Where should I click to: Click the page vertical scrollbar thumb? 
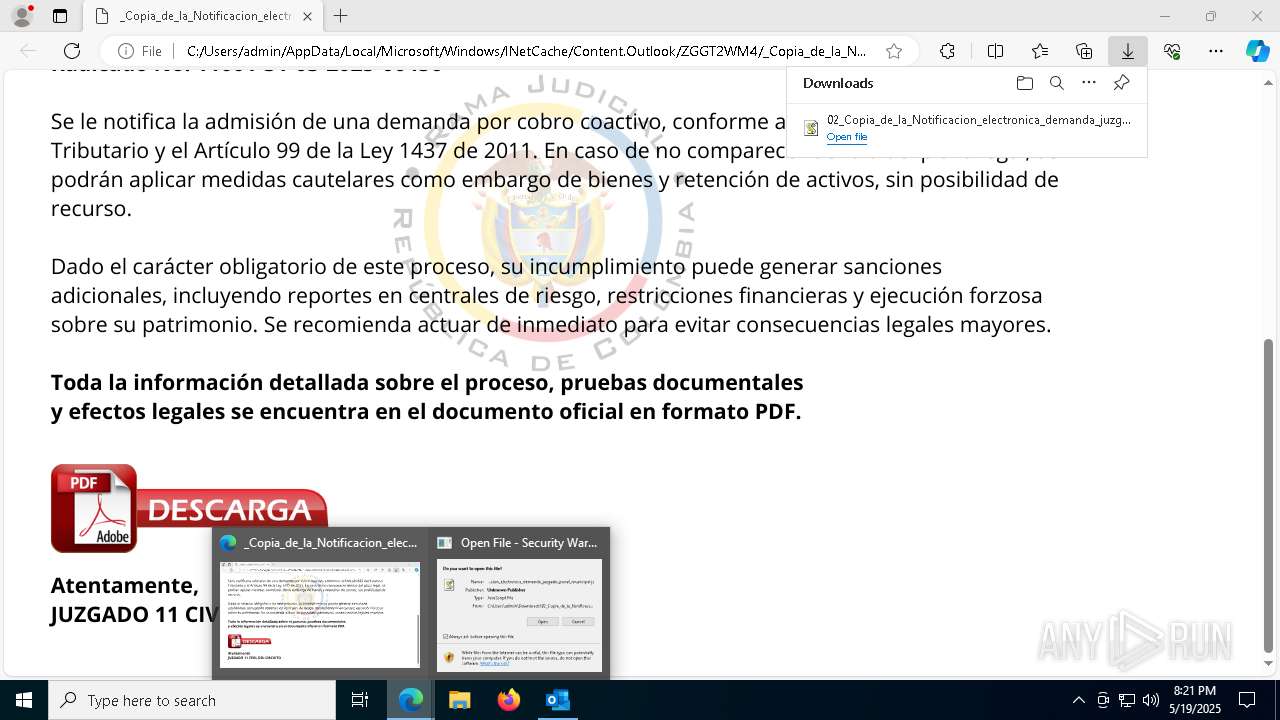1269,495
